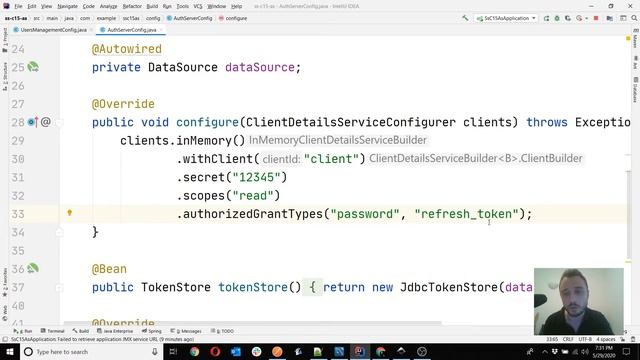Click the config breadcrumb

click(x=153, y=18)
